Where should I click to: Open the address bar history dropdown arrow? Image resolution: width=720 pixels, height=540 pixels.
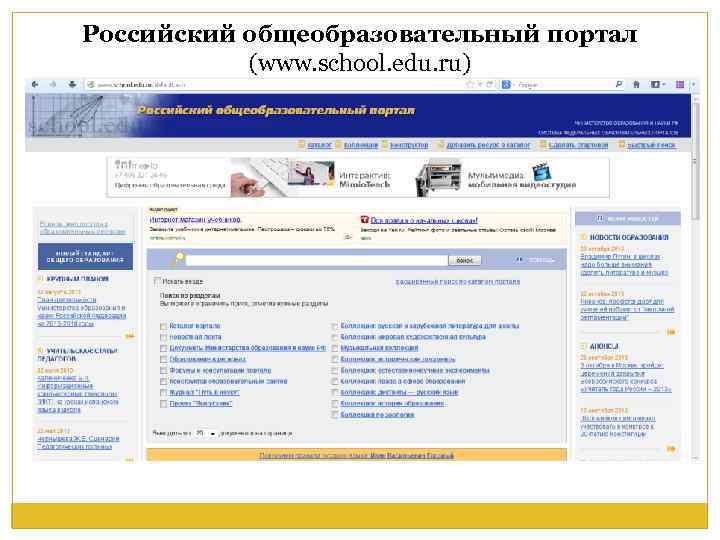479,84
